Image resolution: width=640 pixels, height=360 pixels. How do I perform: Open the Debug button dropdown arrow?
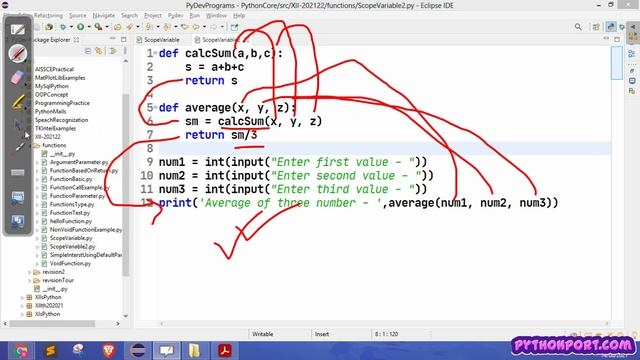[71, 27]
